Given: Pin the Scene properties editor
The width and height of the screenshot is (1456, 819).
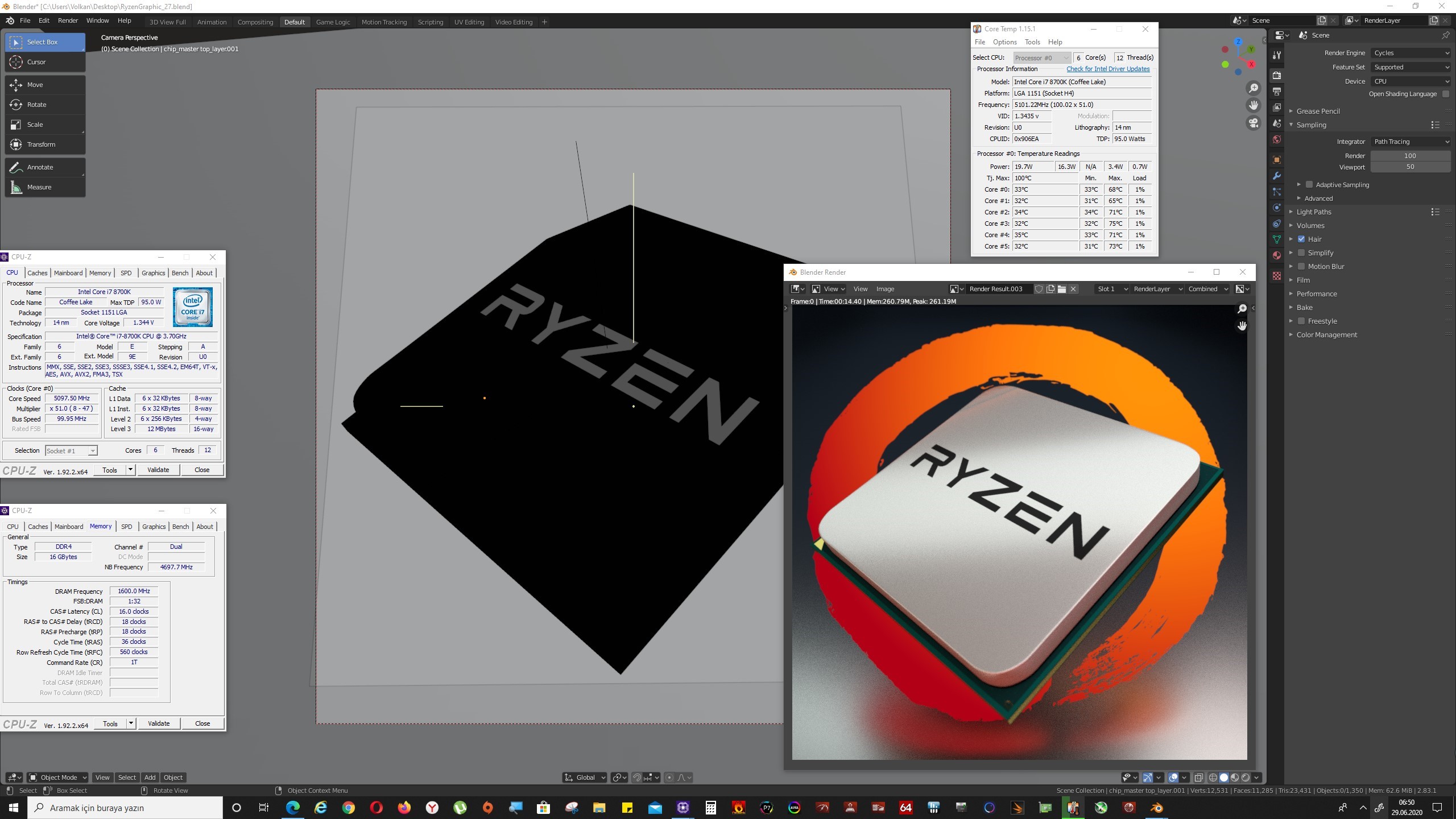Looking at the screenshot, I should [1445, 35].
